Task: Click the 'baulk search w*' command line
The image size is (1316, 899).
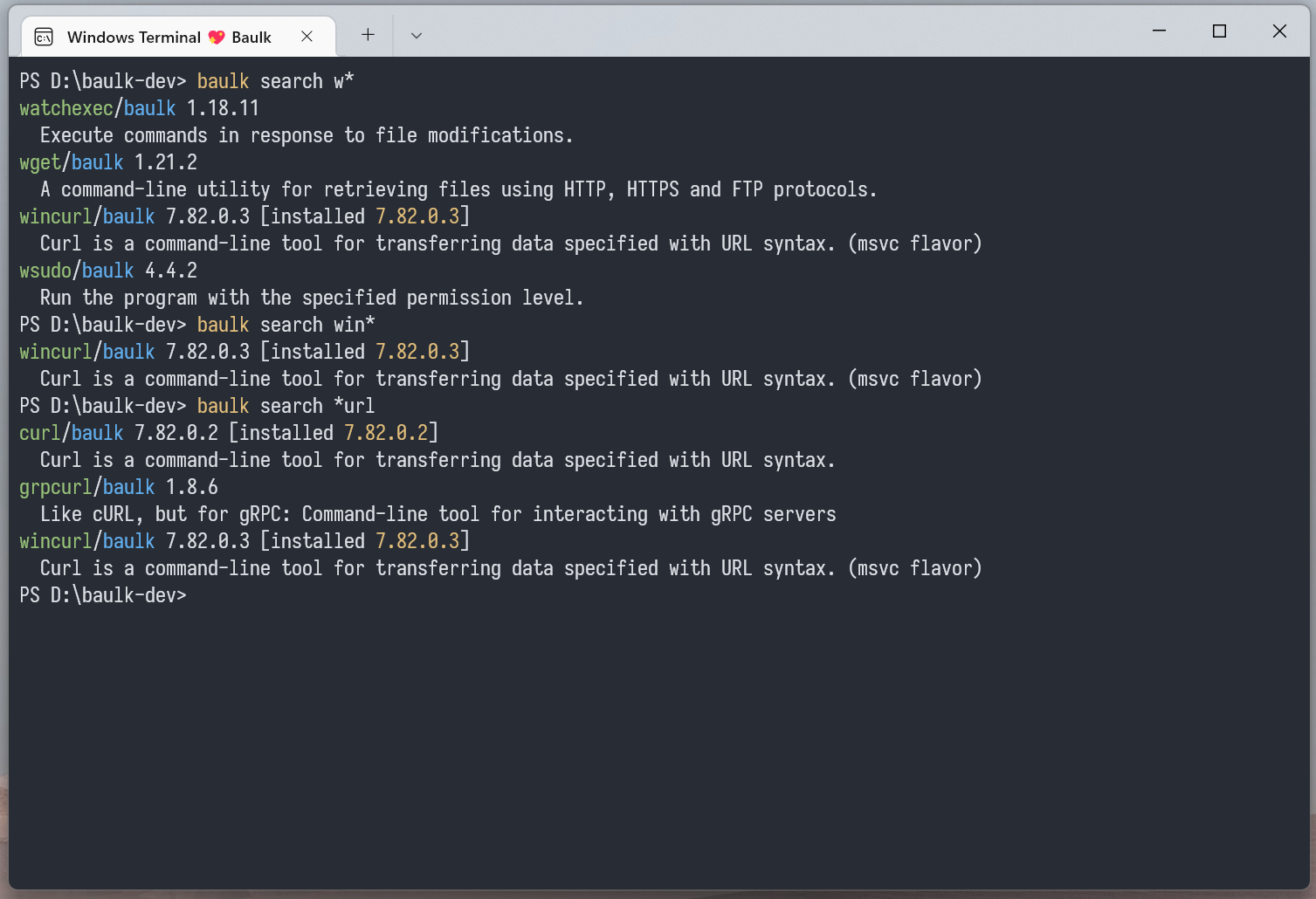Action: (187, 81)
